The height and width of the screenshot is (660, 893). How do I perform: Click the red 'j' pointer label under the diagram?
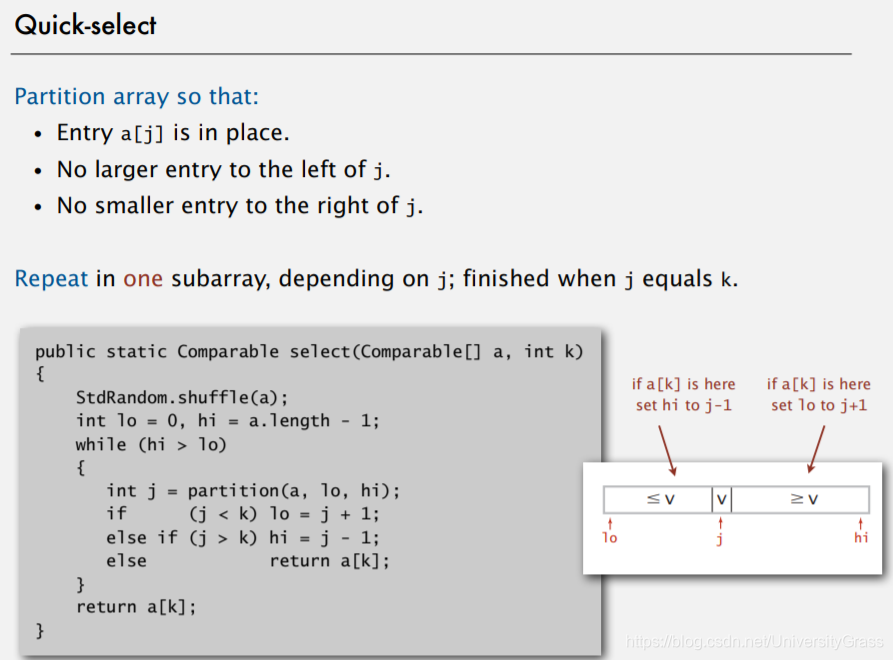tap(720, 538)
